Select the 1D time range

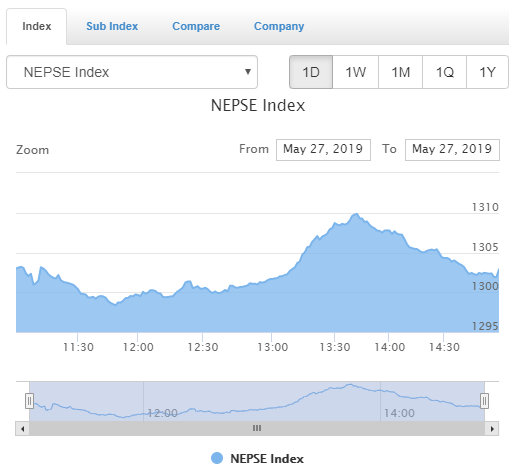(x=311, y=72)
